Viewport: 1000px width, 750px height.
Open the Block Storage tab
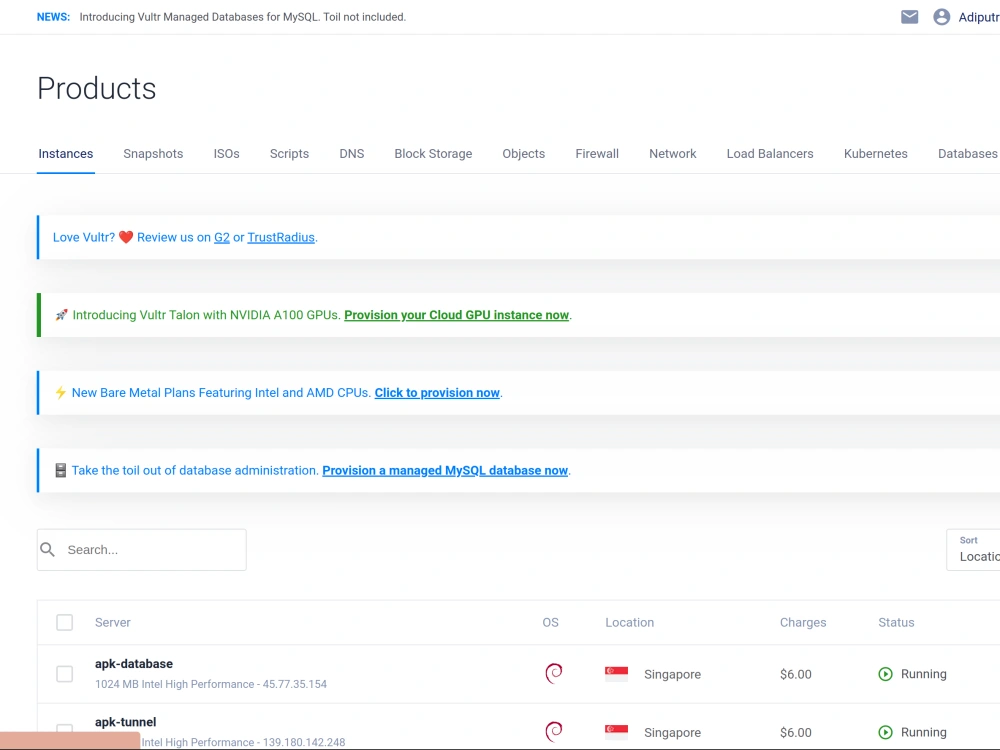(433, 154)
